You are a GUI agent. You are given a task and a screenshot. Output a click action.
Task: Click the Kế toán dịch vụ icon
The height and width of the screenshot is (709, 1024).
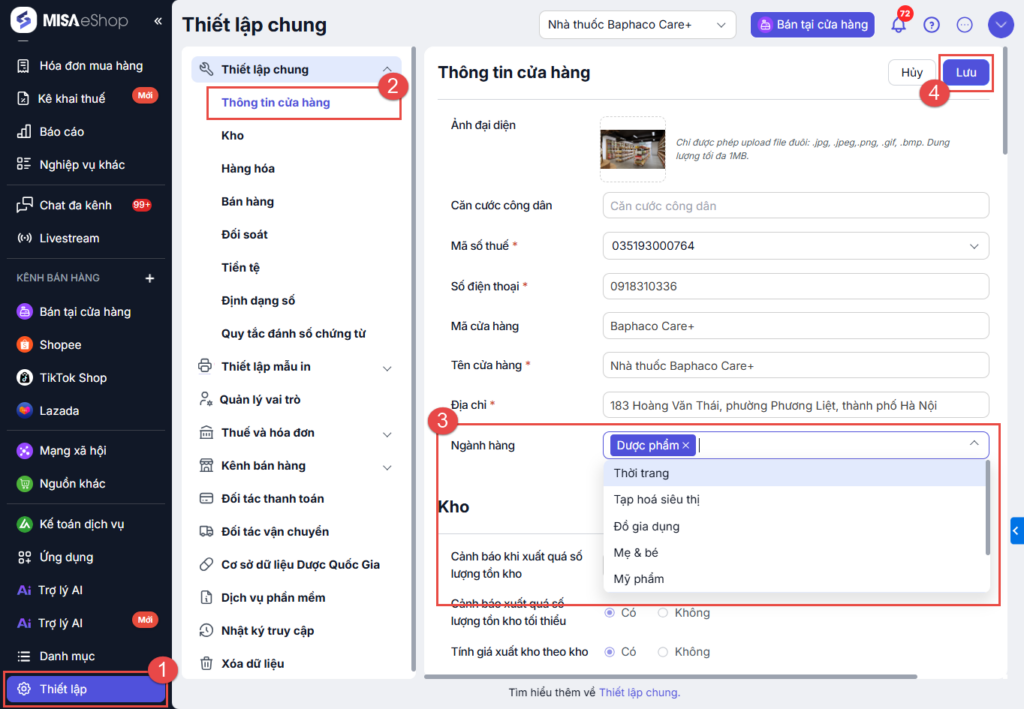(x=24, y=524)
